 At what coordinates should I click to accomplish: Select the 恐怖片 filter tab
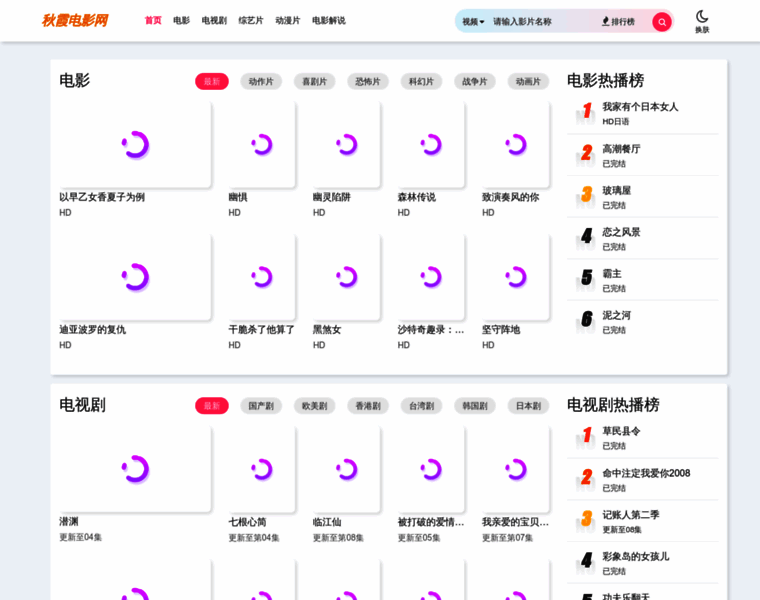coord(368,81)
